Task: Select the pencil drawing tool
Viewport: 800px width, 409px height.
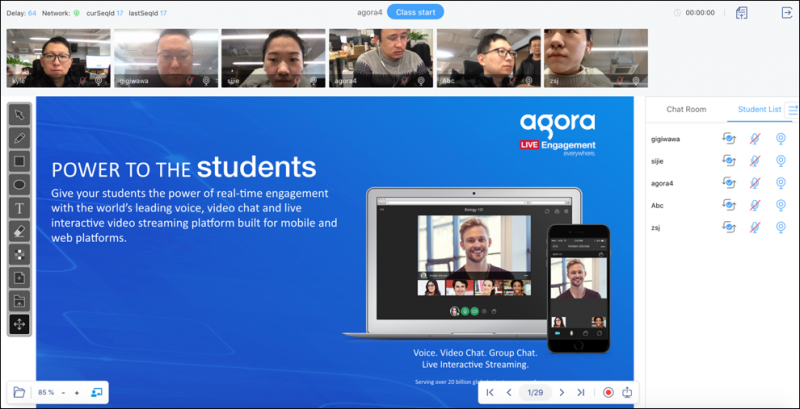Action: [19, 137]
